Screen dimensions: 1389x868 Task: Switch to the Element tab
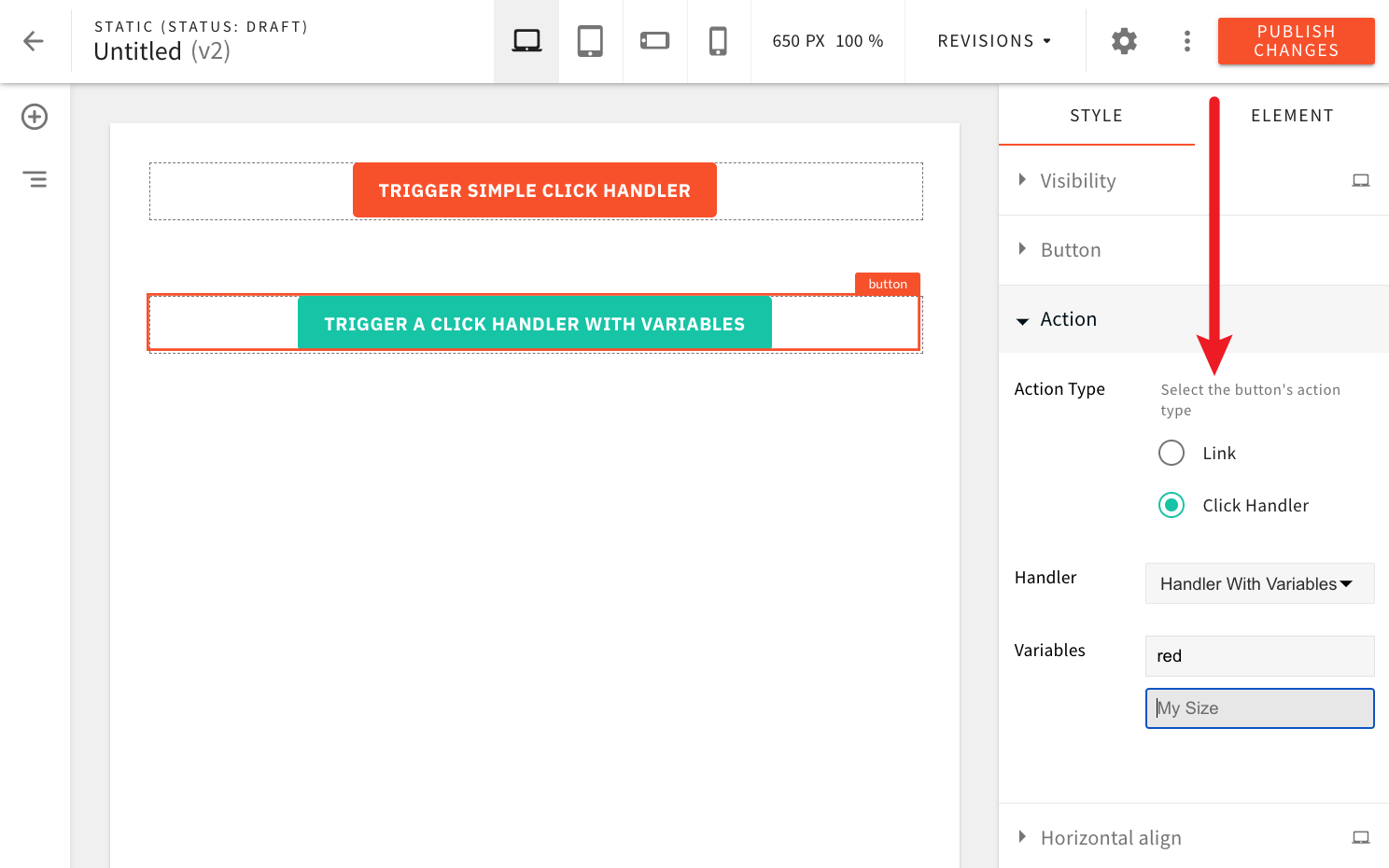[x=1292, y=115]
